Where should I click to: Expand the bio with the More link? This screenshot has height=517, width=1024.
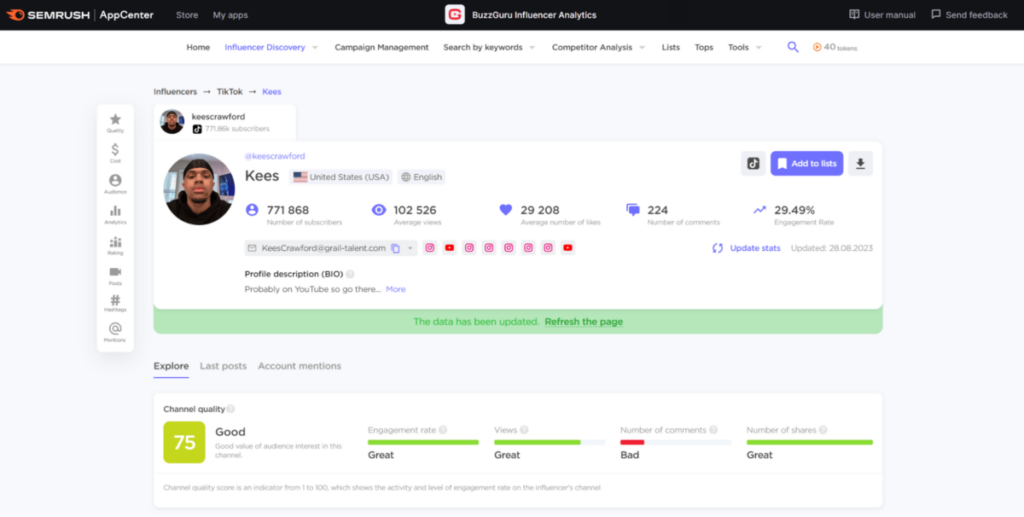coord(396,289)
